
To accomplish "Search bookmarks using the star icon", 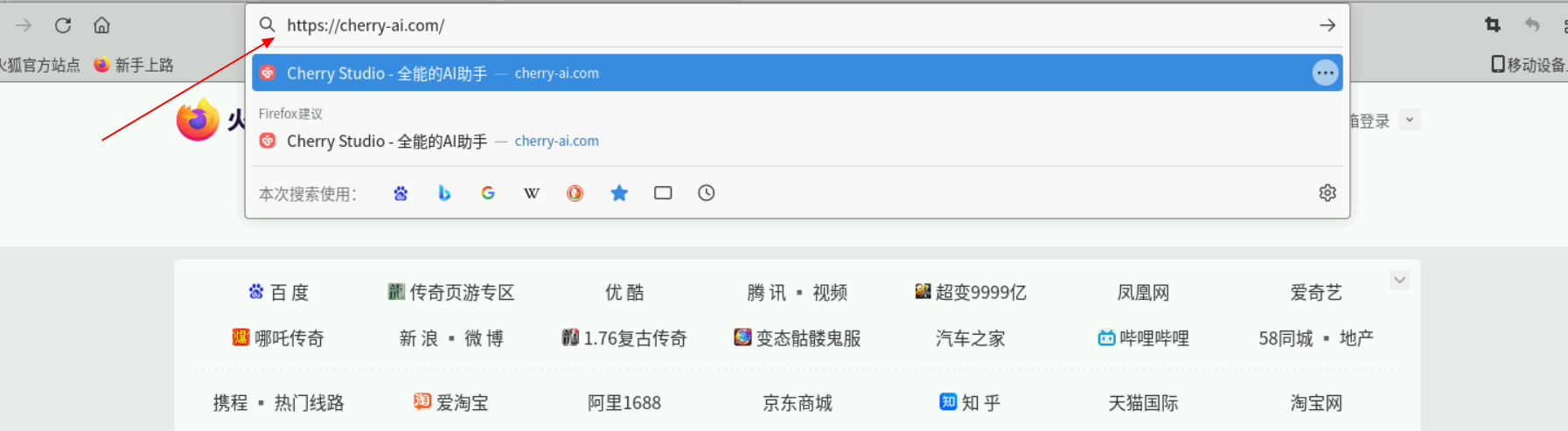I will point(619,193).
